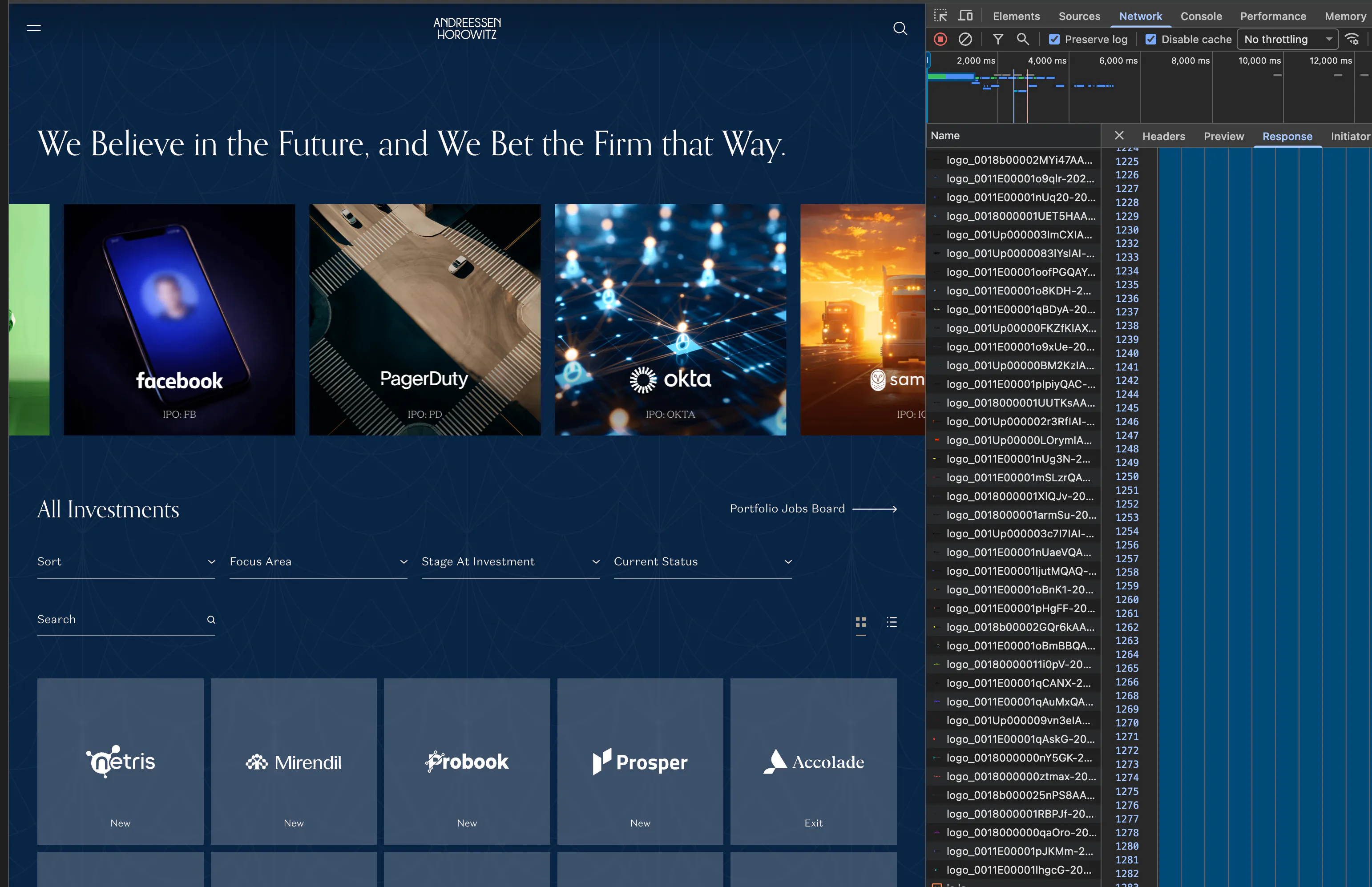The image size is (1372, 887).
Task: Open the Facebook IPO card
Action: click(179, 320)
